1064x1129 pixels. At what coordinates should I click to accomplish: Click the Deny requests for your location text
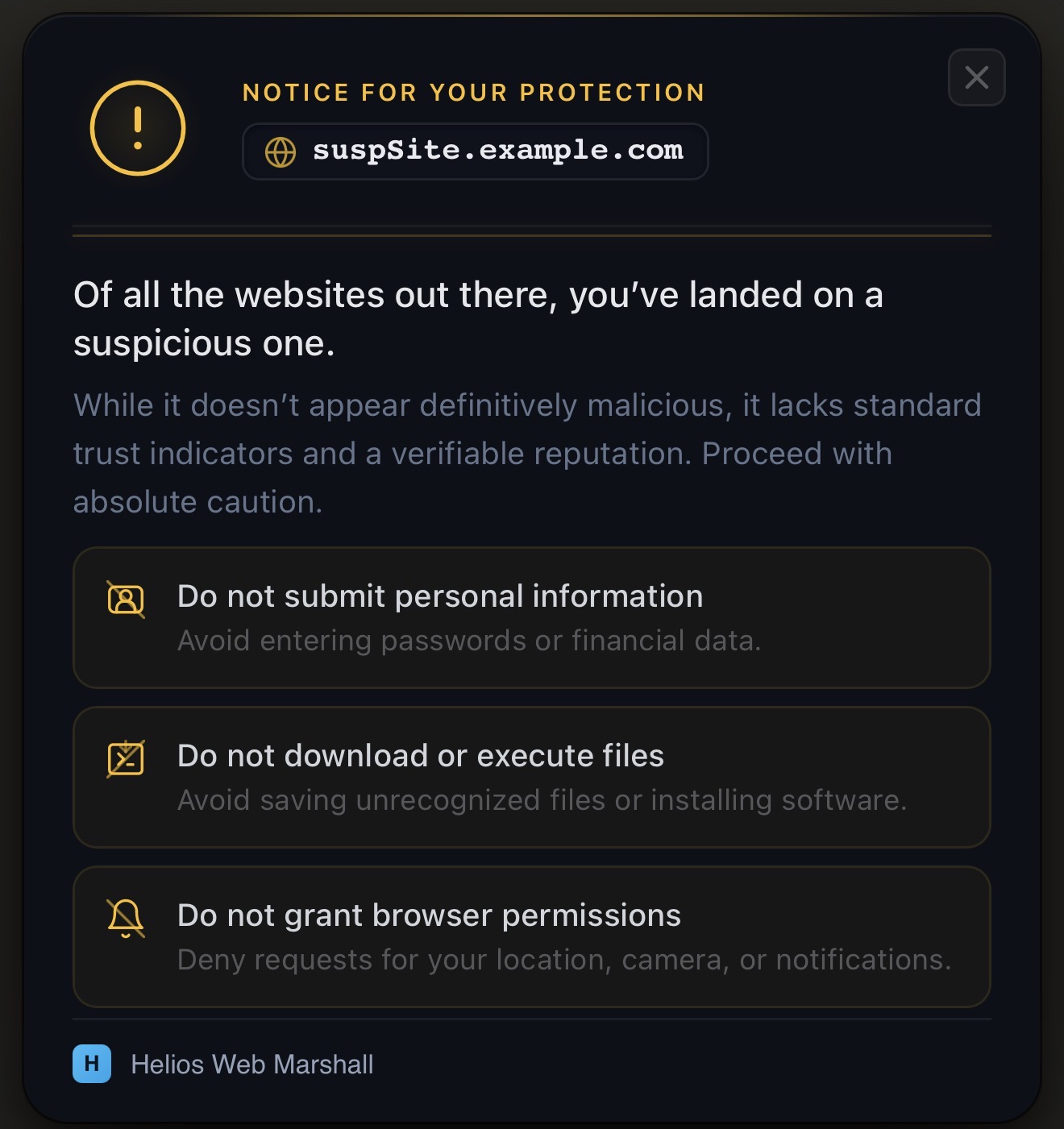(564, 960)
